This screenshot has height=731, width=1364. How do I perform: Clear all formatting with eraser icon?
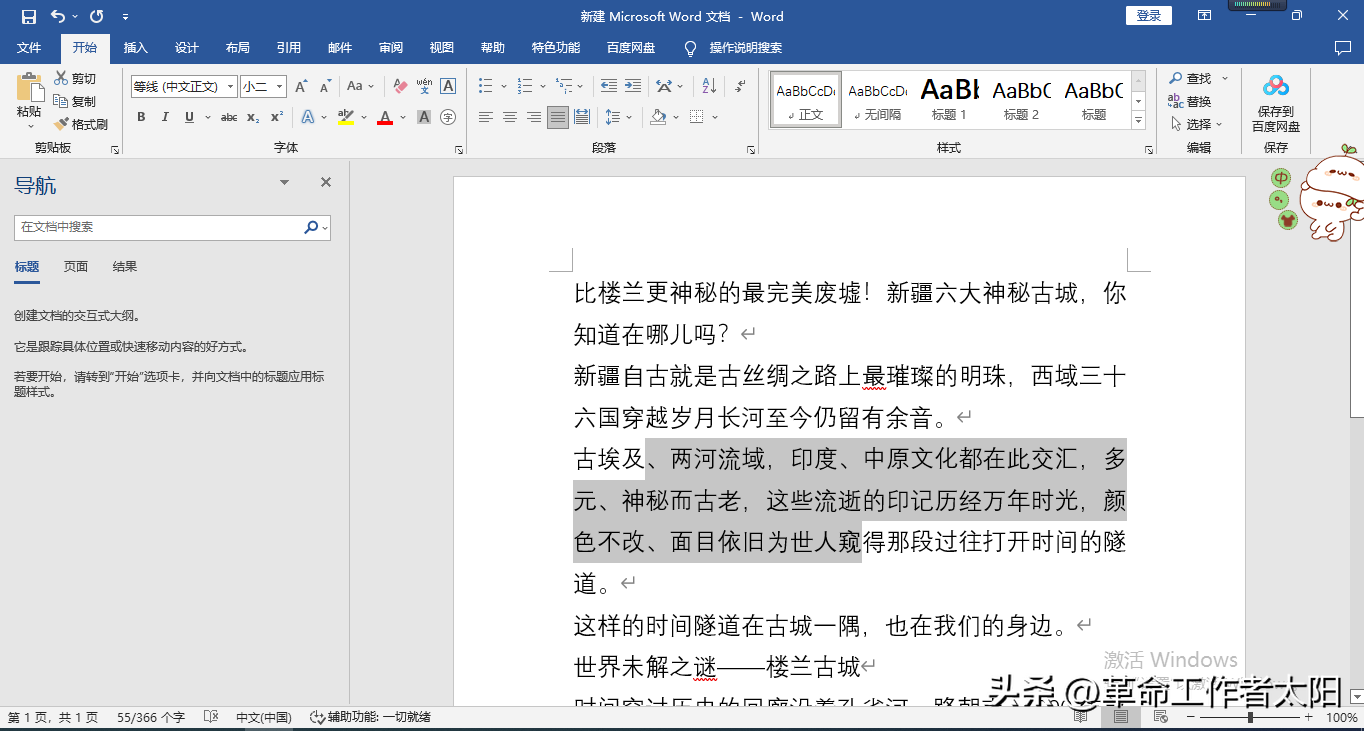(x=400, y=87)
